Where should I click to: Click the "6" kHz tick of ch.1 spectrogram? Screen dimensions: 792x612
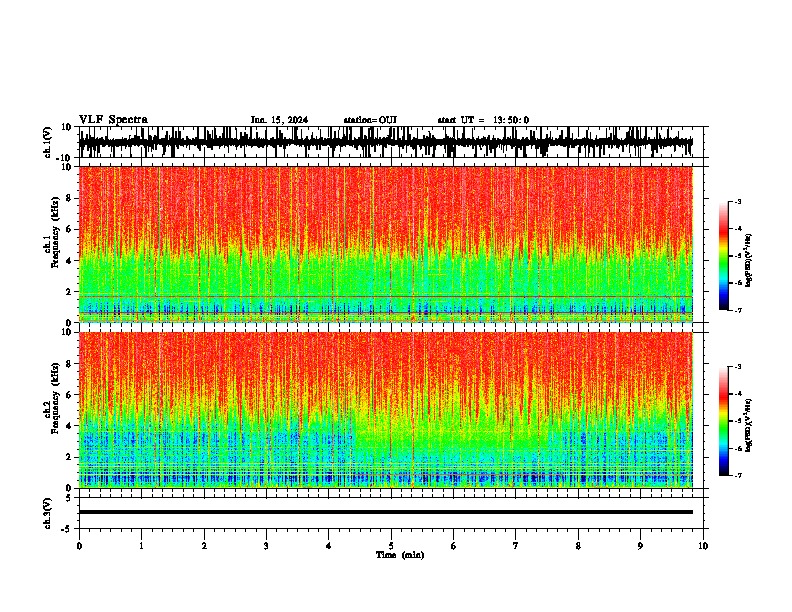[x=70, y=230]
